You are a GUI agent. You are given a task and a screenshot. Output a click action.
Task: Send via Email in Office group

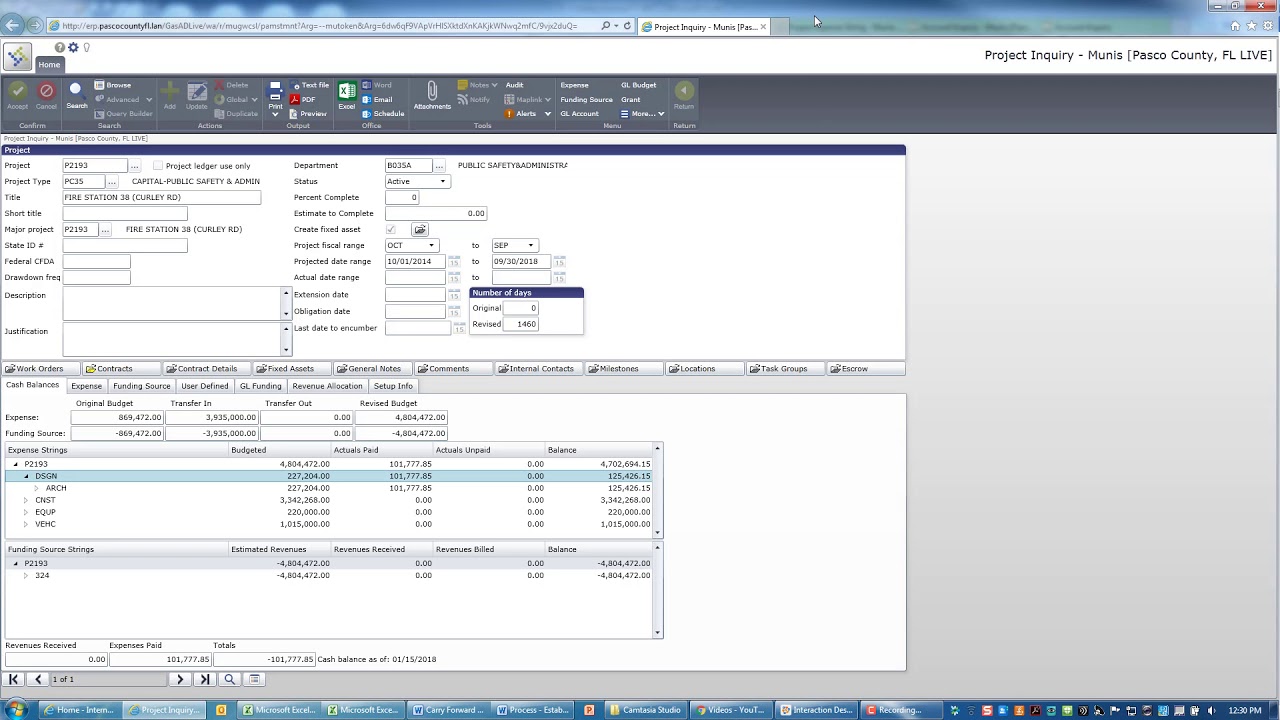[x=377, y=99]
